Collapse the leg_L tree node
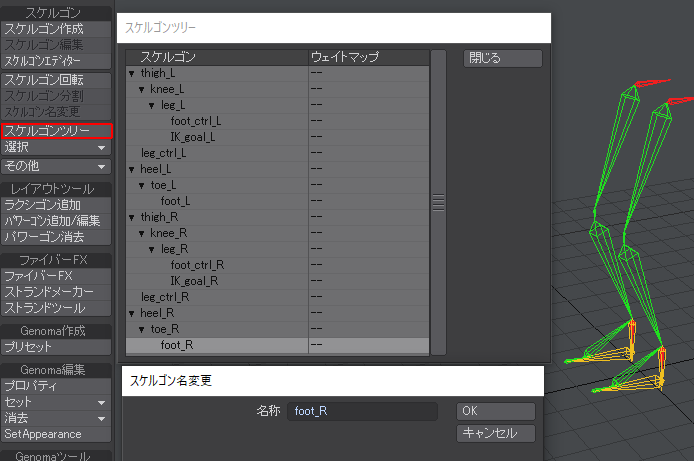 (x=151, y=106)
